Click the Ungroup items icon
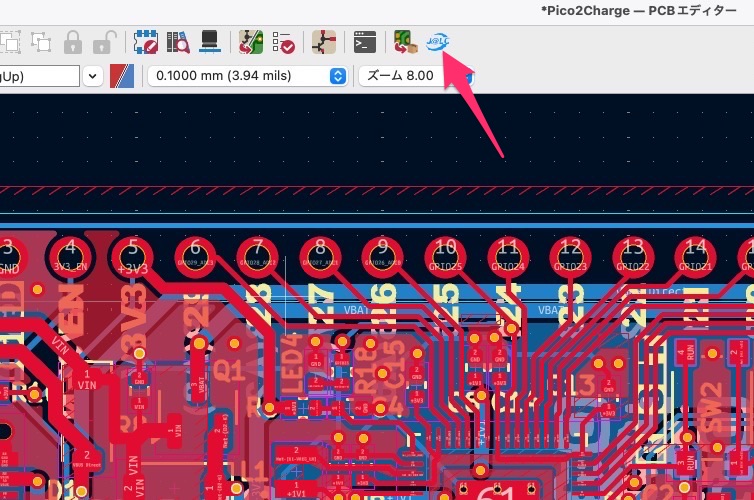This screenshot has height=500, width=754. (41, 42)
